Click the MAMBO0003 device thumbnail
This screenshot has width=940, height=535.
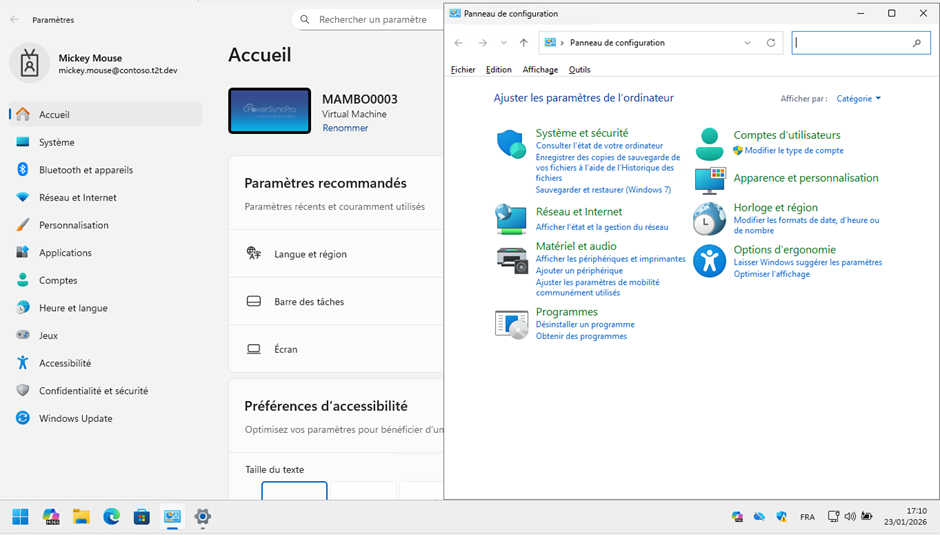tap(270, 111)
